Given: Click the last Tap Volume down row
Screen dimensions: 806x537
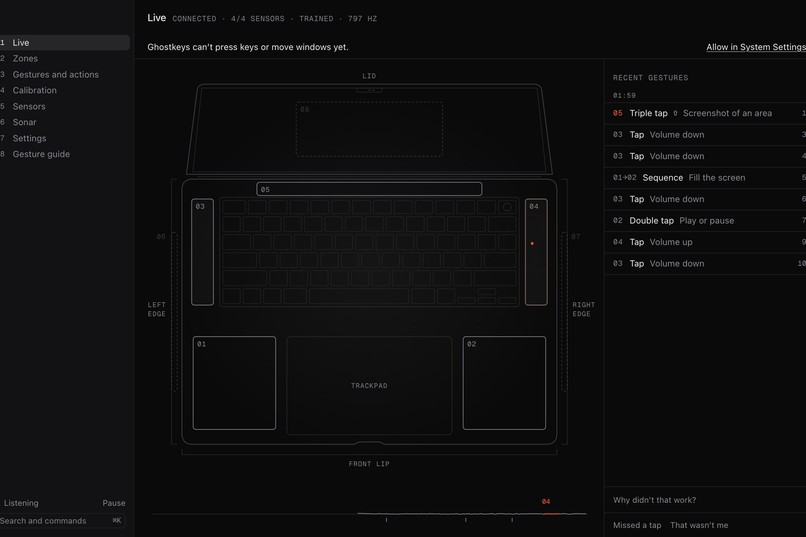Looking at the screenshot, I should click(705, 264).
